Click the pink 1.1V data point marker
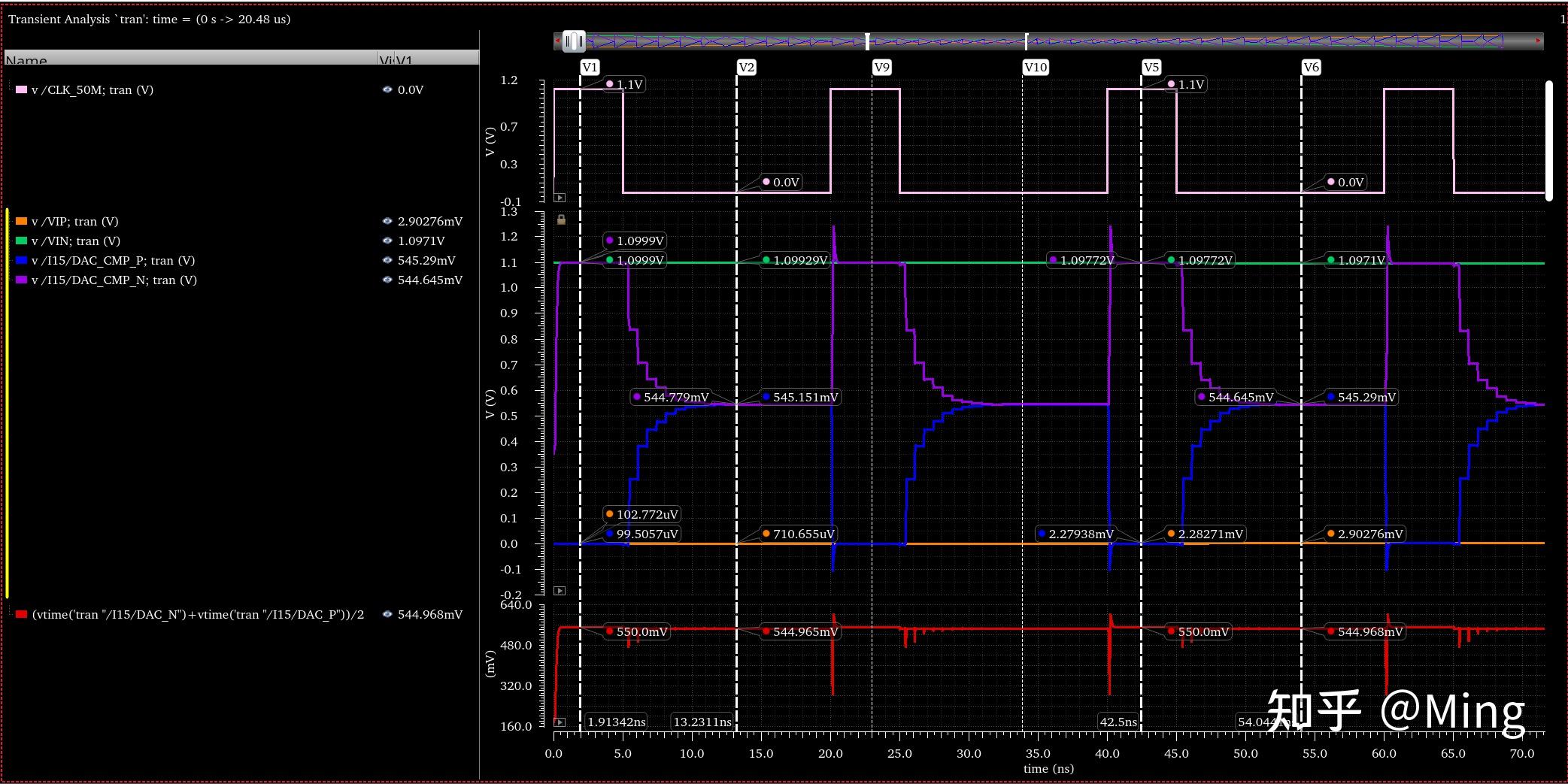Viewport: 1568px width, 784px height. click(x=610, y=85)
